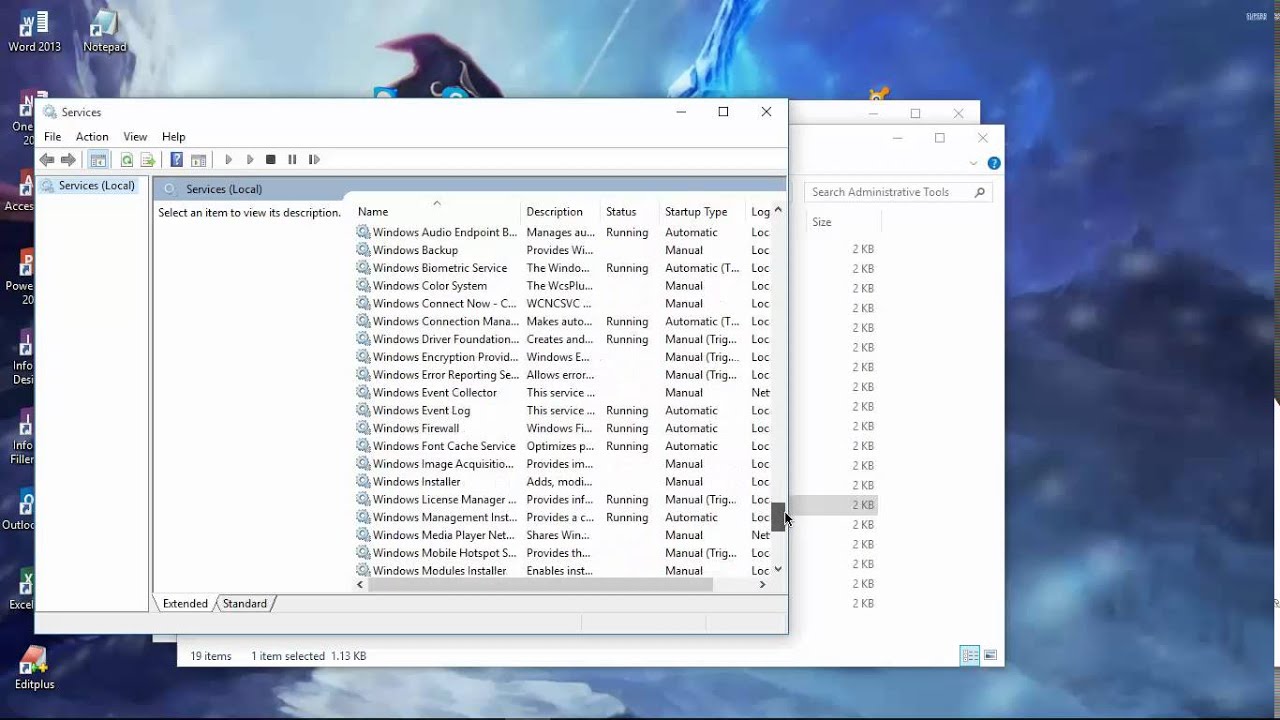Click the scroll left arrow of services list
The image size is (1280, 720).
[361, 585]
